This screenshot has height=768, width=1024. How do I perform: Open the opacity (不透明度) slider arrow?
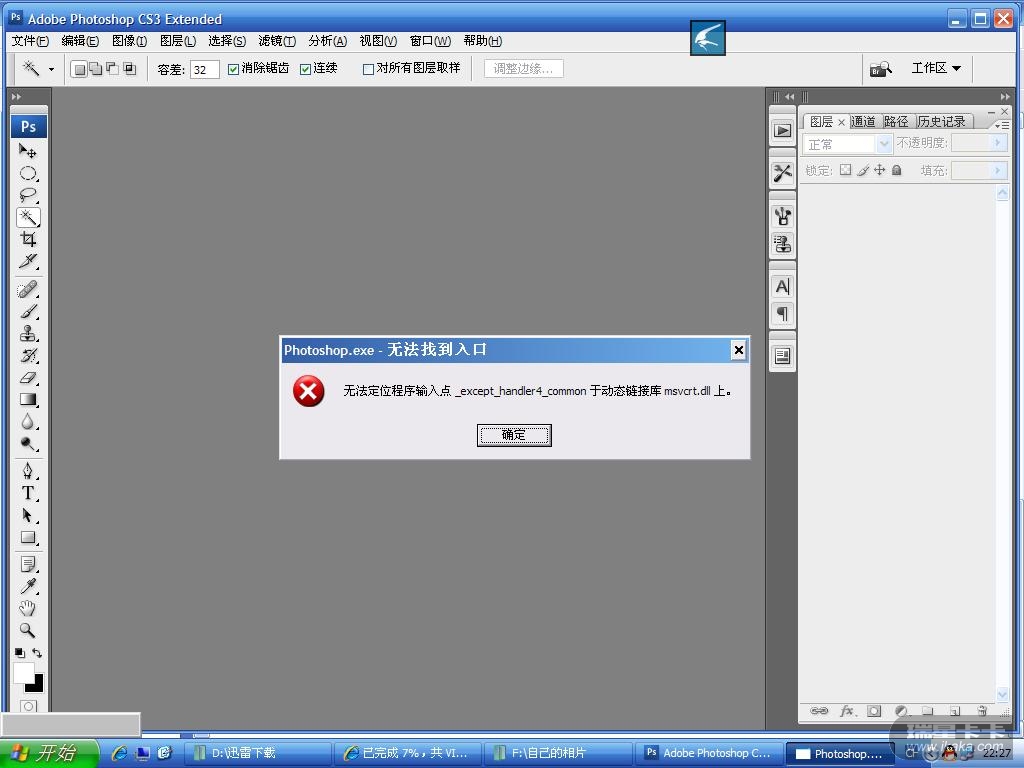pyautogui.click(x=997, y=143)
